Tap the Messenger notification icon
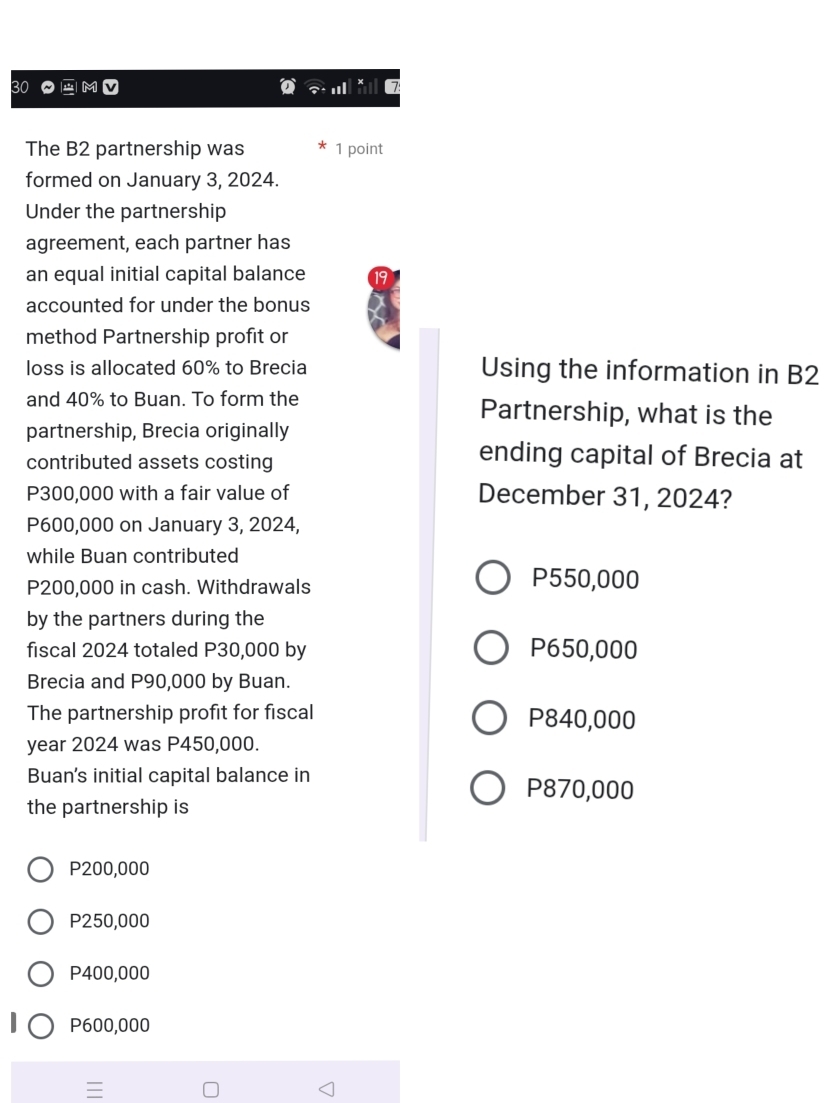The width and height of the screenshot is (831, 1103). (x=48, y=87)
